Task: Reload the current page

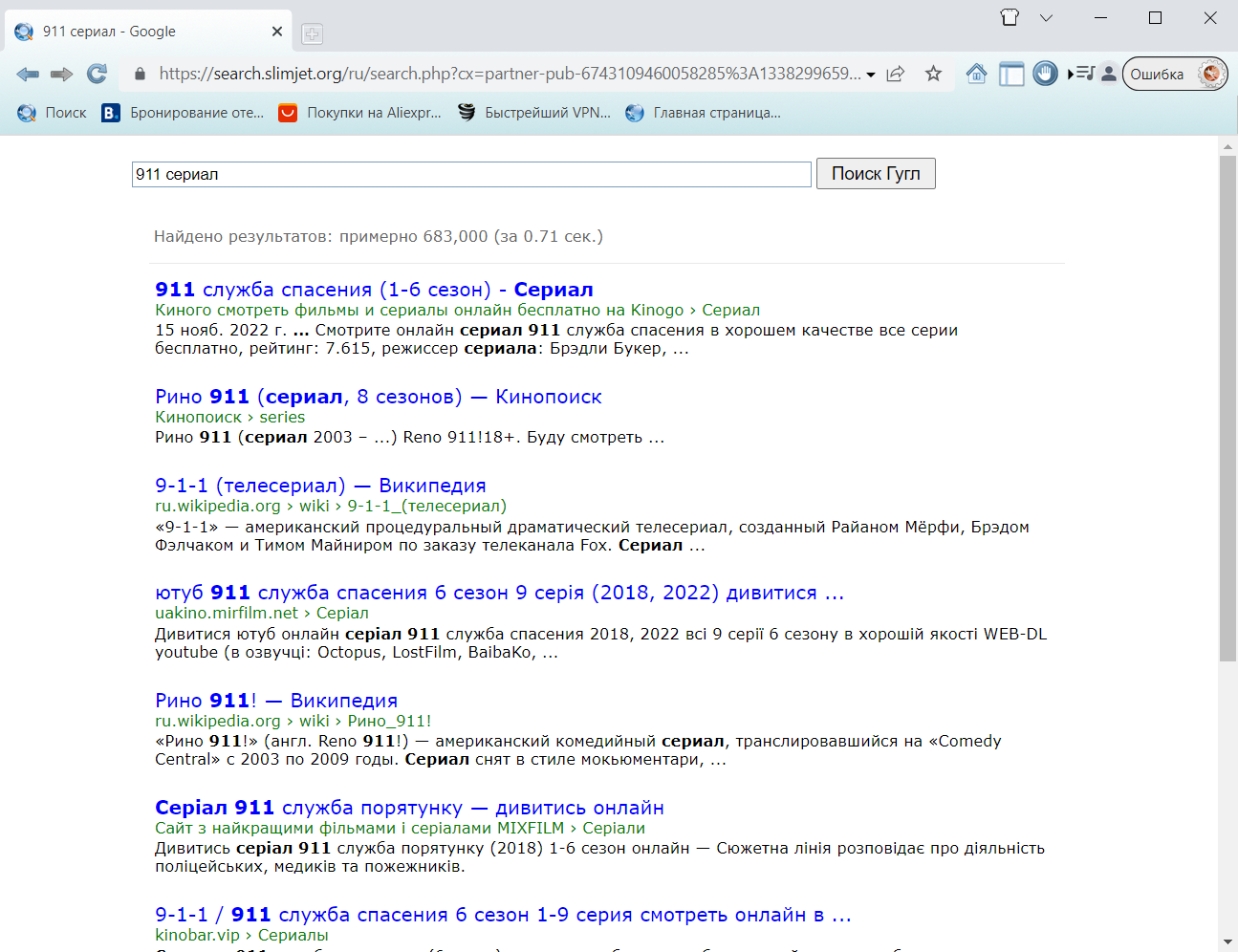Action: pos(97,74)
